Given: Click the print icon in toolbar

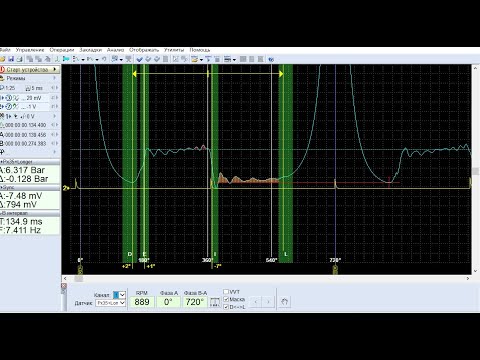Looking at the screenshot, I should (20, 59).
